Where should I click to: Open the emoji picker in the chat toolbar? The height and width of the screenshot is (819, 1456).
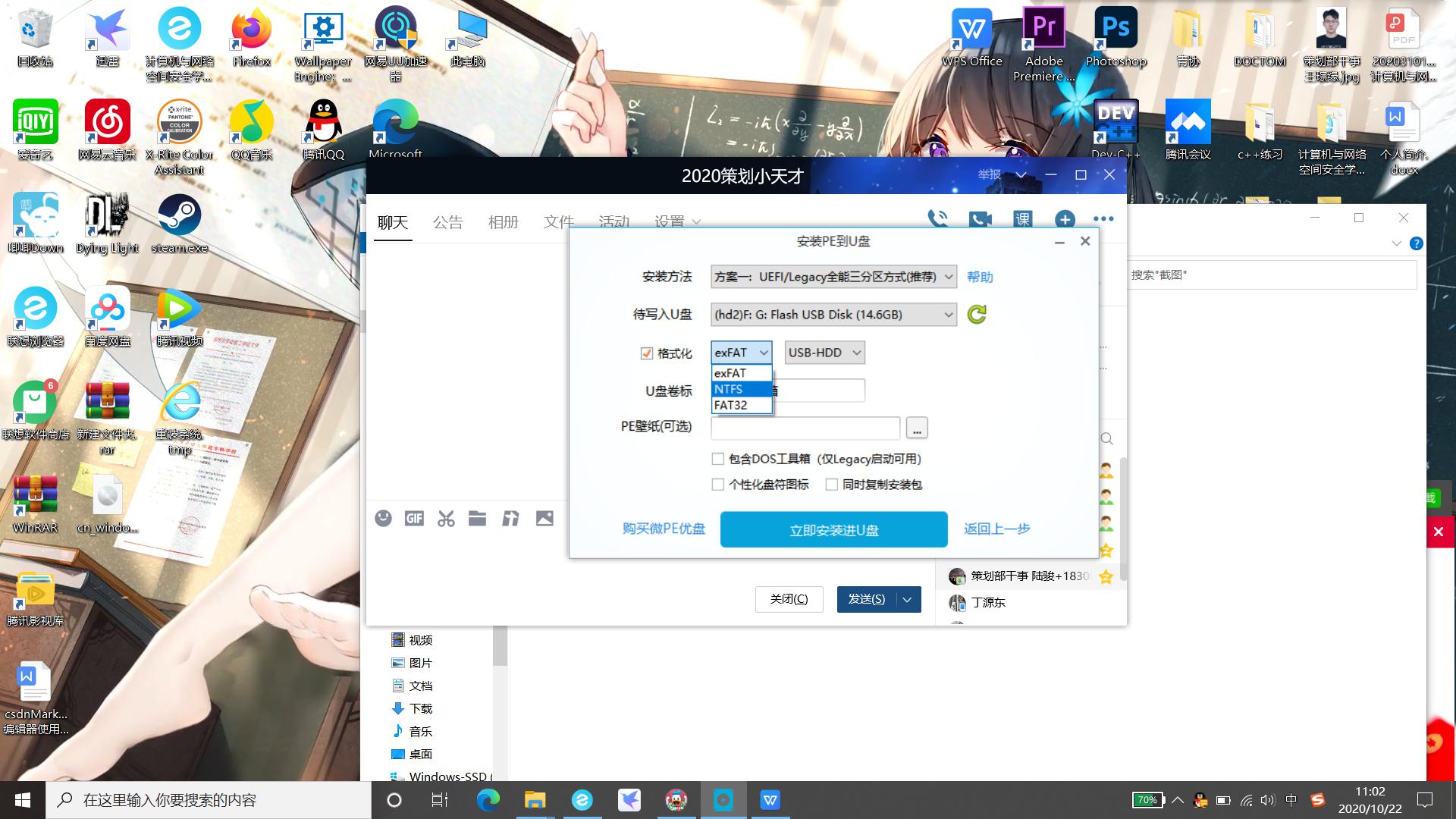[383, 518]
